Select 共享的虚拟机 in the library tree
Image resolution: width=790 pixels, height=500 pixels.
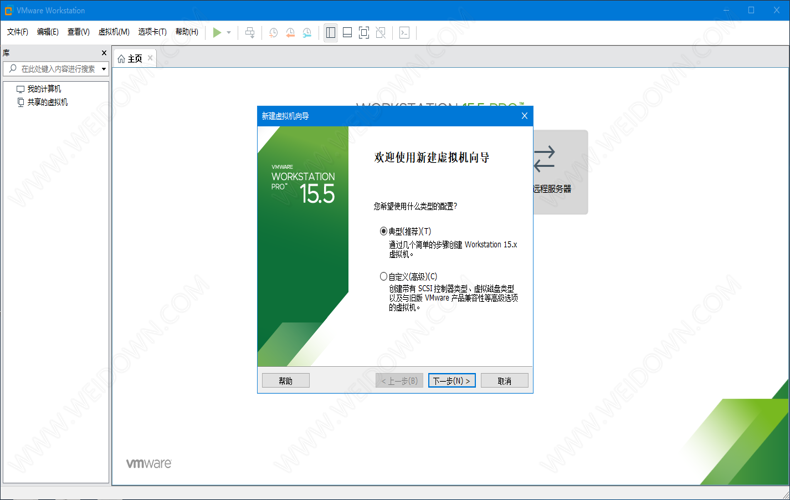click(x=47, y=102)
